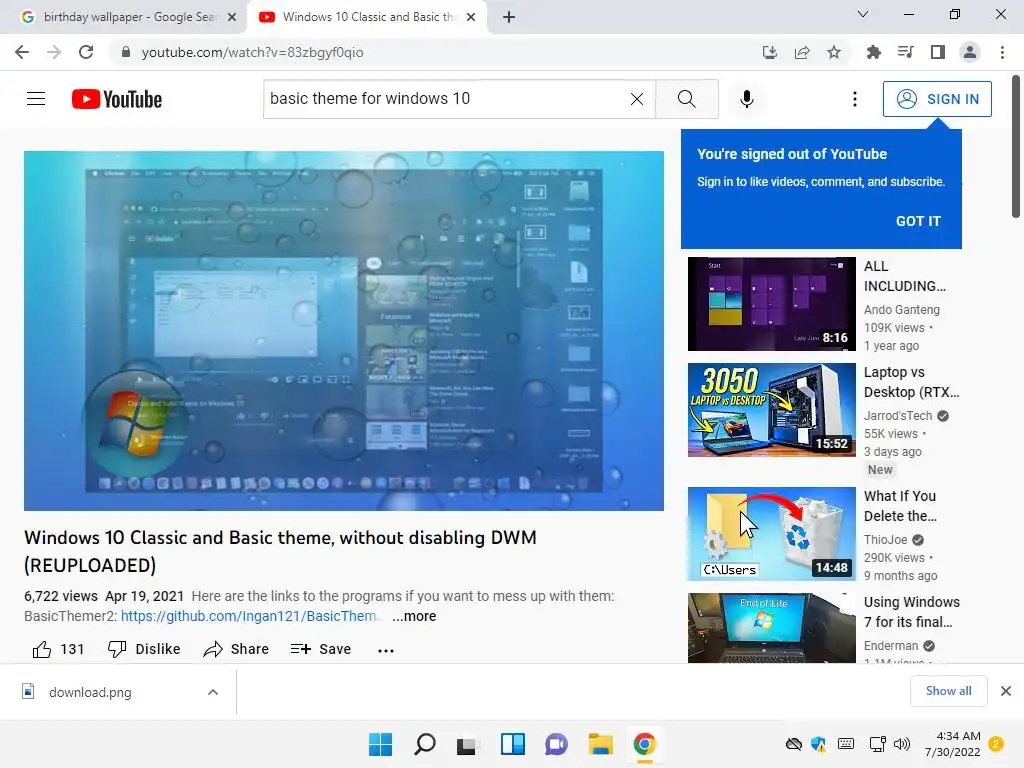Viewport: 1024px width, 768px height.
Task: Save the video to a playlist
Action: tap(321, 649)
